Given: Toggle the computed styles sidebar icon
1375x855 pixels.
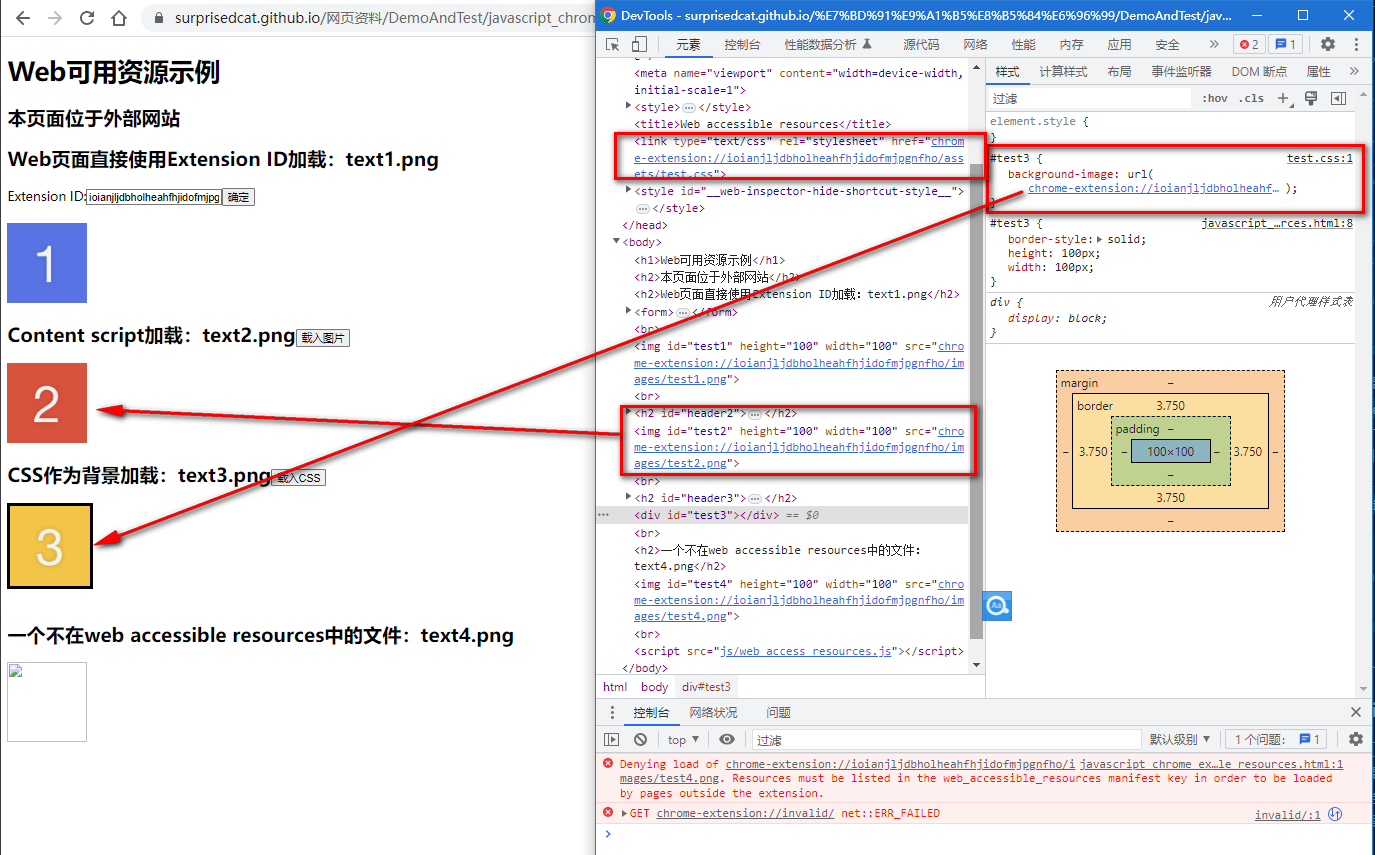Looking at the screenshot, I should click(x=1338, y=98).
